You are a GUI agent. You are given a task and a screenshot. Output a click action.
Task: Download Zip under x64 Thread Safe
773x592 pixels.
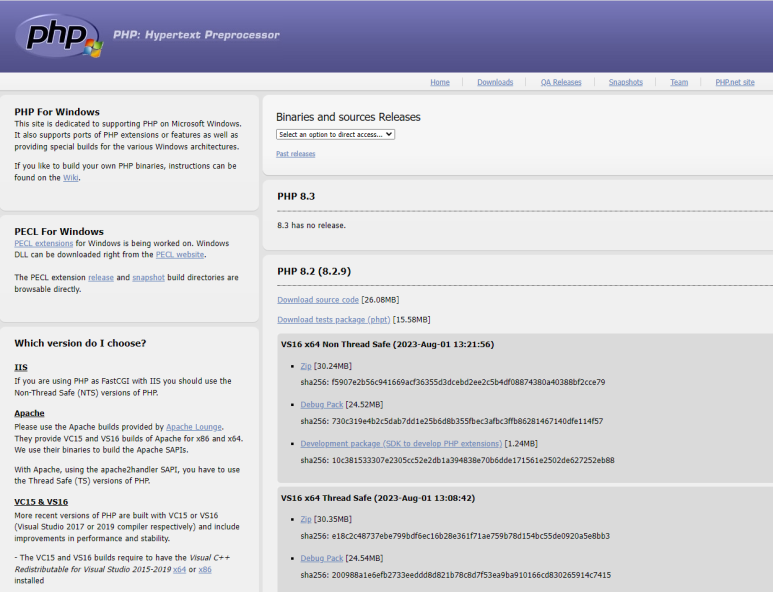point(306,519)
